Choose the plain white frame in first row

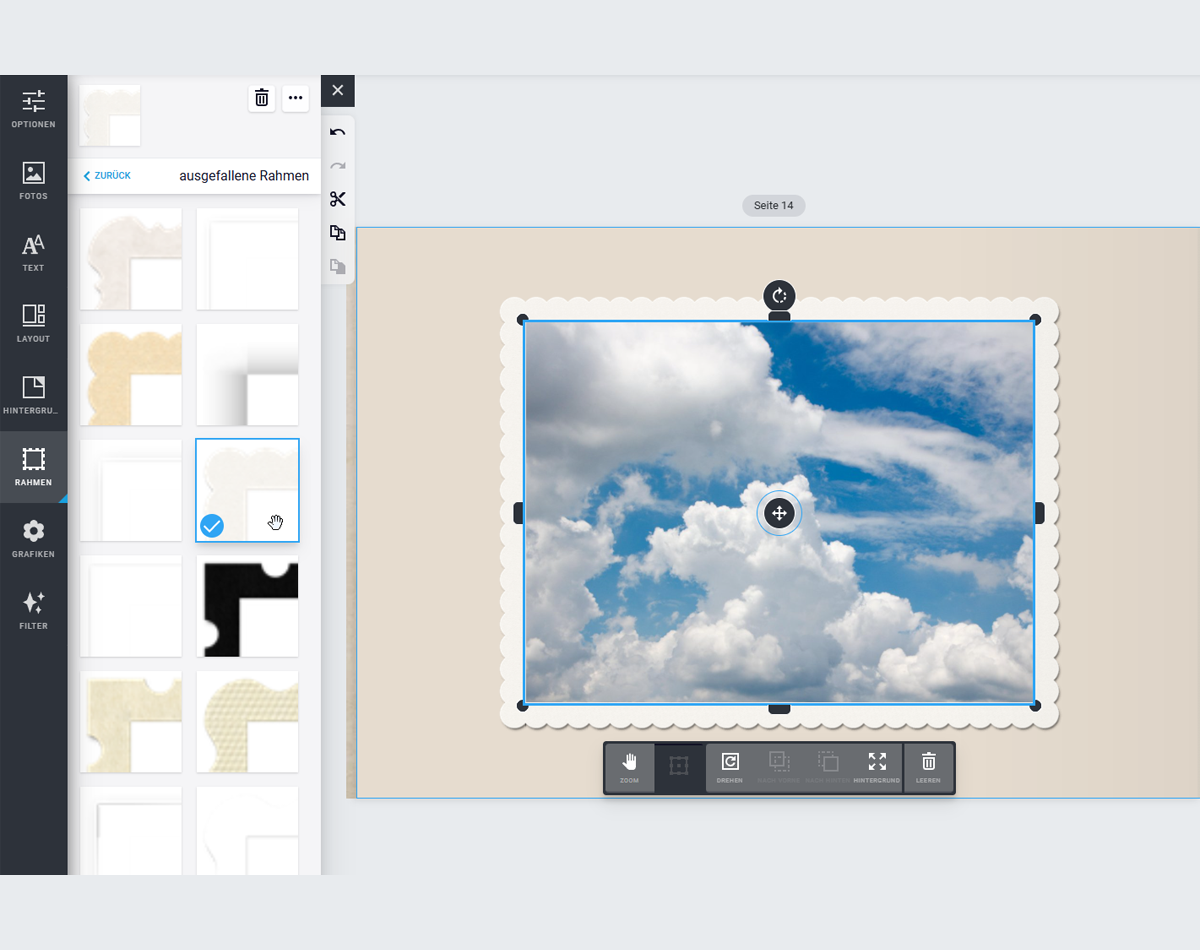[x=247, y=259]
